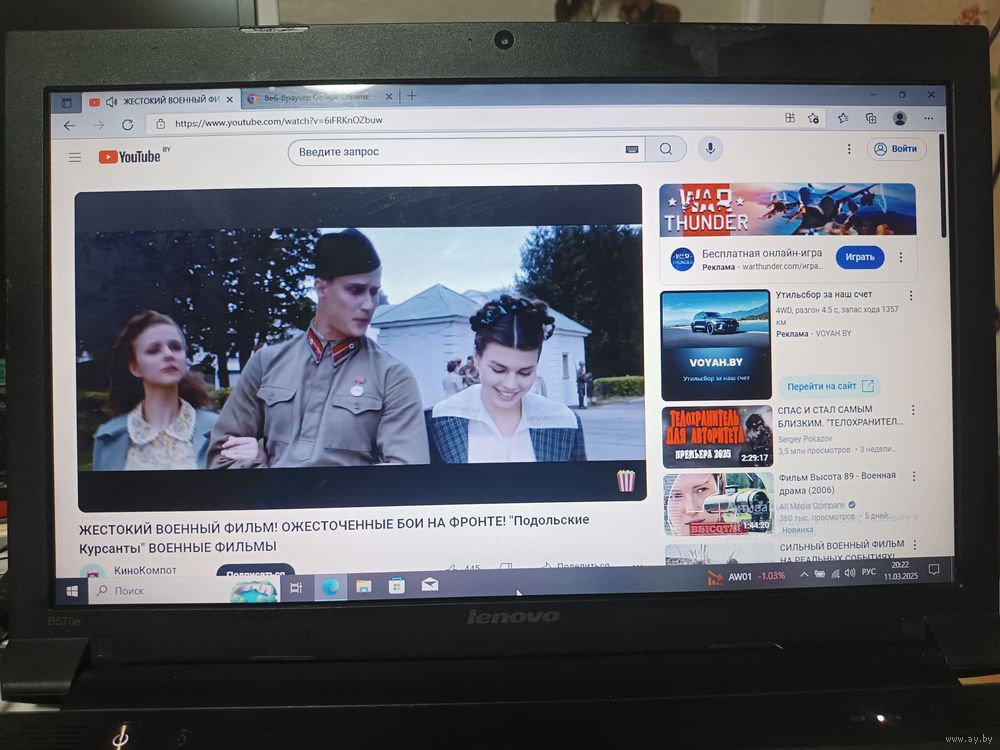Close the ЖЕСТОКИЙ ВОЕННЫЙ ФИЛЬМ tab
The width and height of the screenshot is (1000, 750).
click(x=230, y=99)
